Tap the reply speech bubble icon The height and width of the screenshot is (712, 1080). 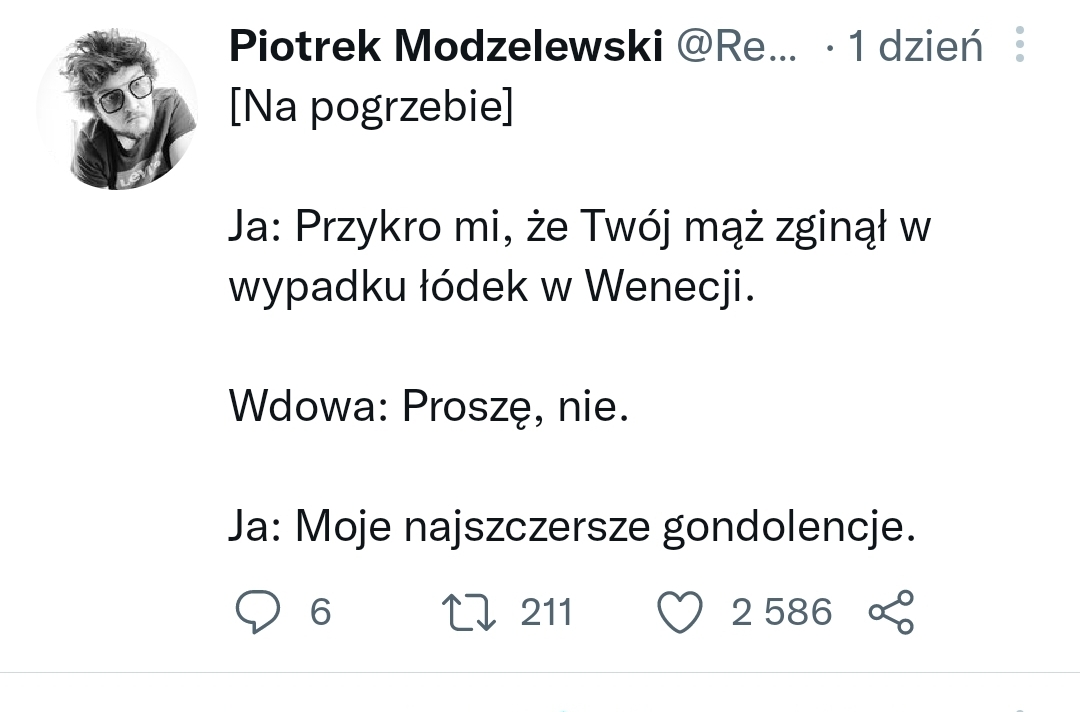257,611
